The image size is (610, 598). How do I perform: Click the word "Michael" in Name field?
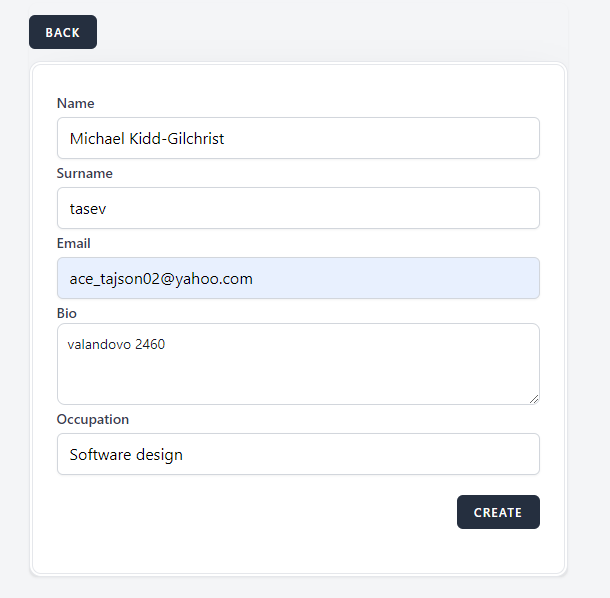click(97, 139)
